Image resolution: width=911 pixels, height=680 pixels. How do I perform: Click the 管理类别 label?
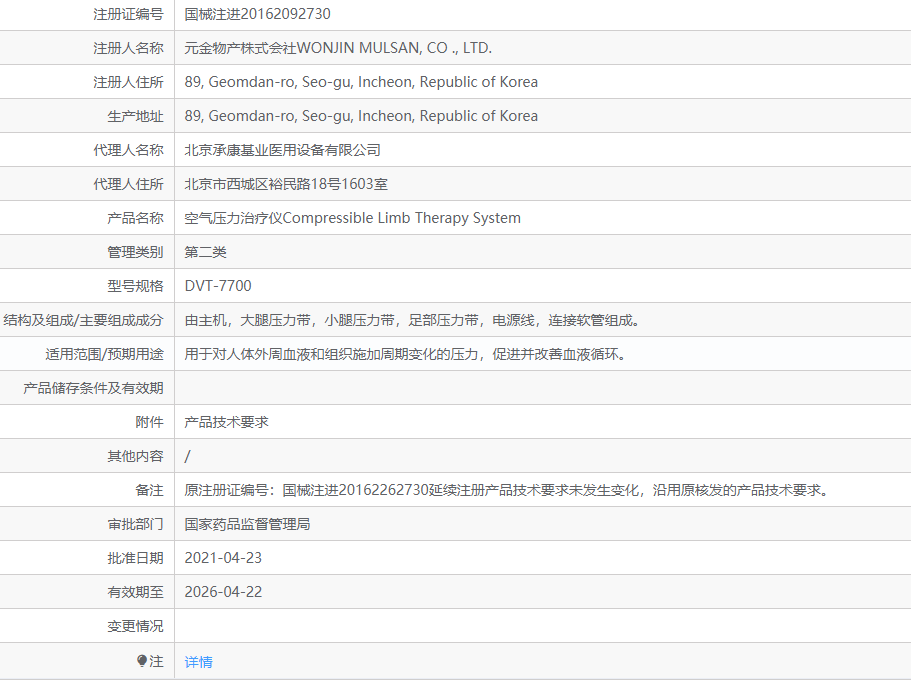pyautogui.click(x=135, y=252)
